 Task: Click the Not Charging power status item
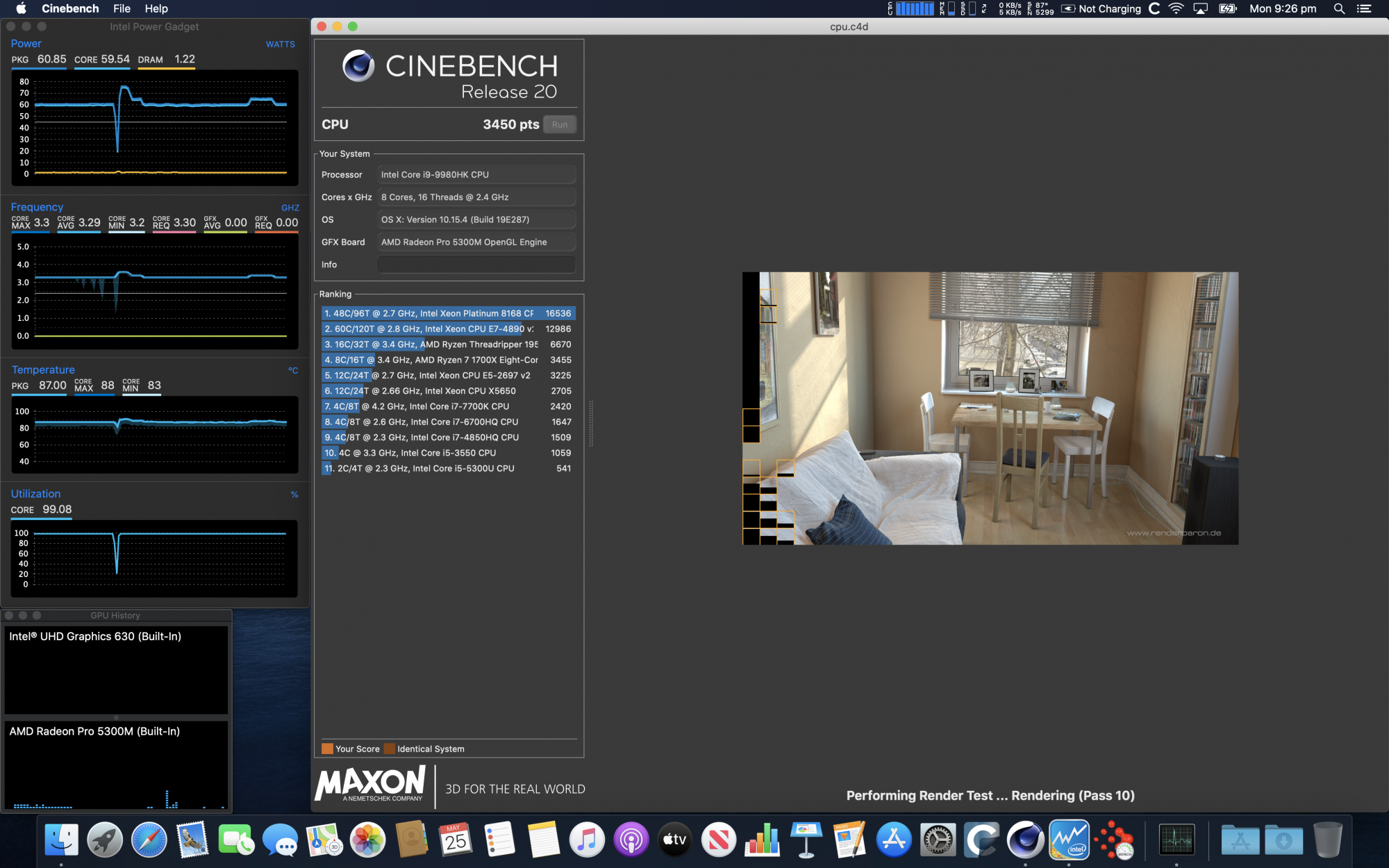coord(1101,8)
